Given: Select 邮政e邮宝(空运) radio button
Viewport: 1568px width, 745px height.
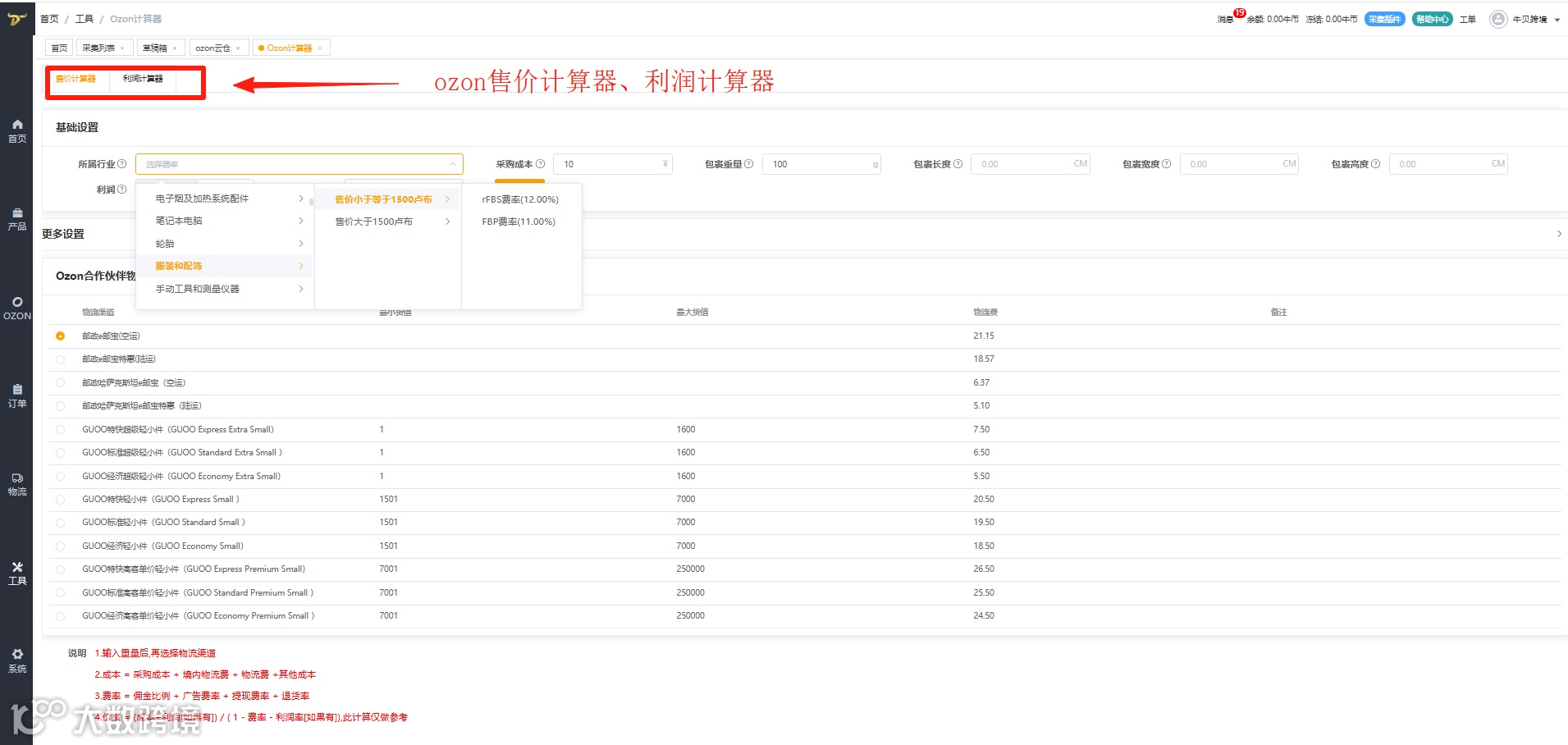Looking at the screenshot, I should tap(61, 336).
